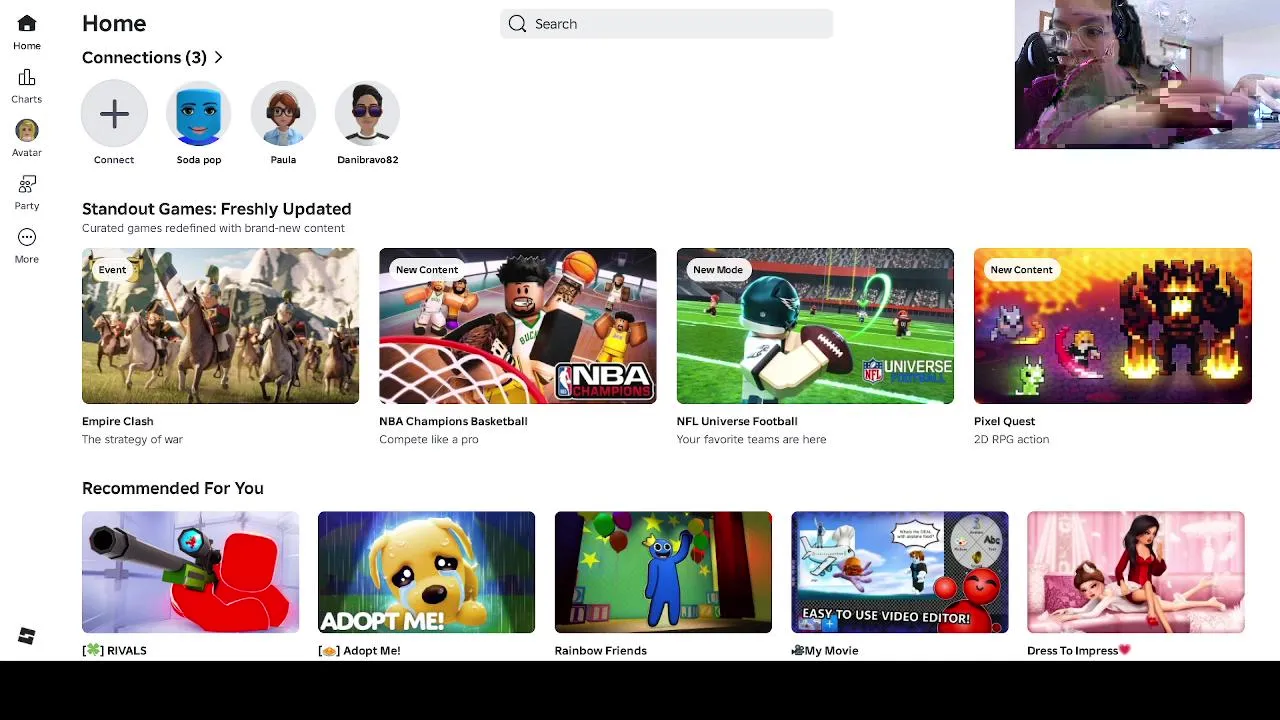Open the RIVALS game thumbnail
Viewport: 1280px width, 720px height.
coord(190,572)
